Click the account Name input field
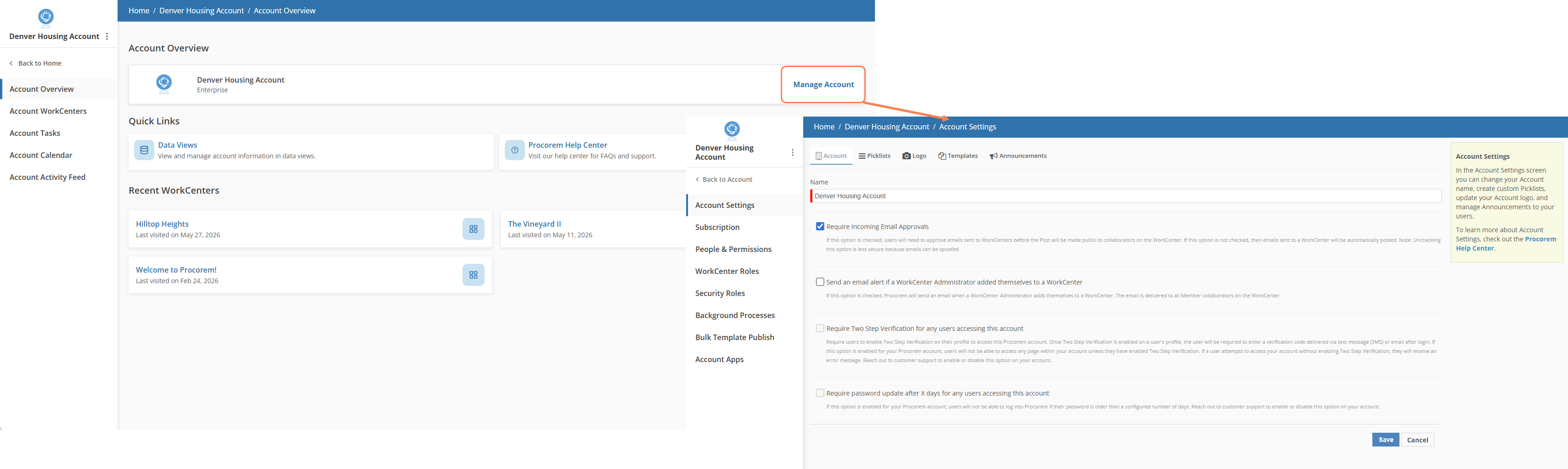The height and width of the screenshot is (469, 1568). (x=1125, y=196)
